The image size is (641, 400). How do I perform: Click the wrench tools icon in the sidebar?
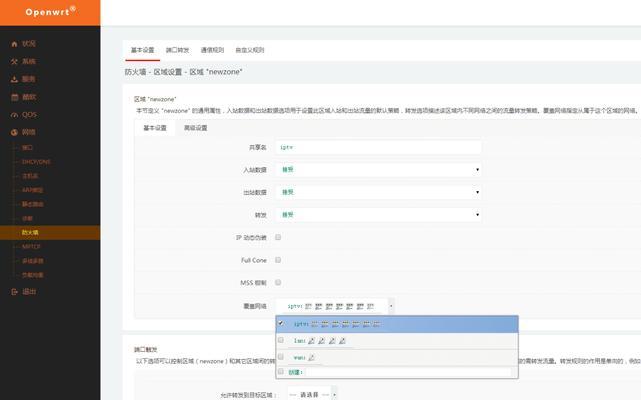(14, 61)
